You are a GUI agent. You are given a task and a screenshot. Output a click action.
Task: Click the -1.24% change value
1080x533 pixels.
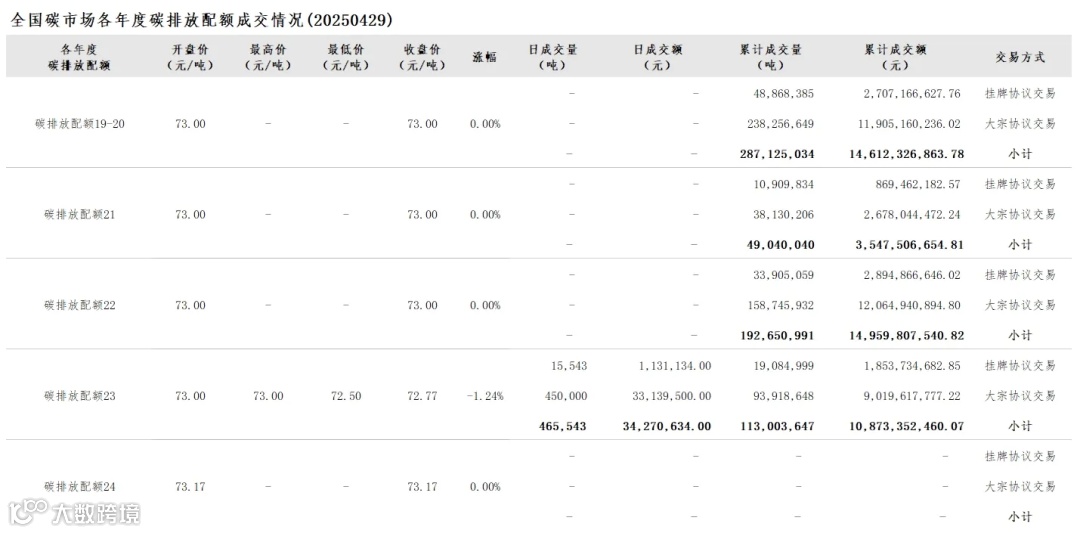(x=485, y=396)
